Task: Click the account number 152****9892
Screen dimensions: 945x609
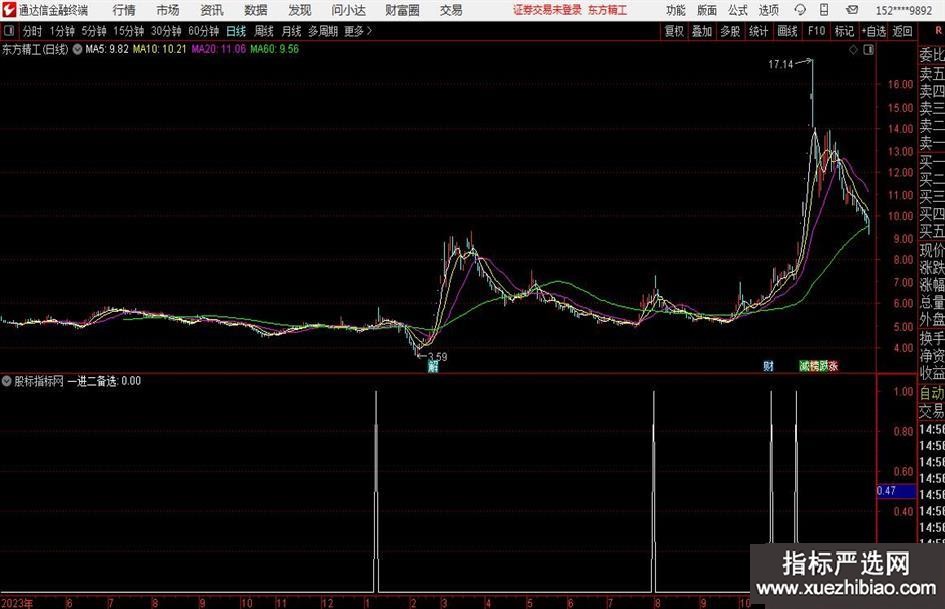Action: pos(904,10)
